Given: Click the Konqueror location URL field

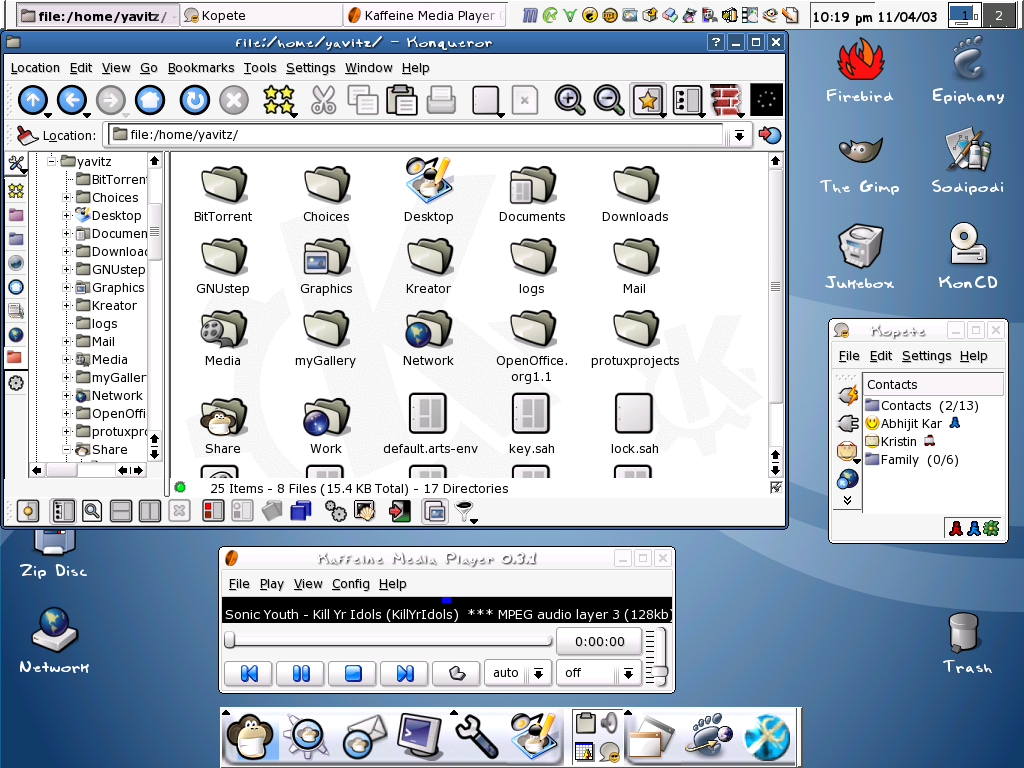Looking at the screenshot, I should click(417, 135).
